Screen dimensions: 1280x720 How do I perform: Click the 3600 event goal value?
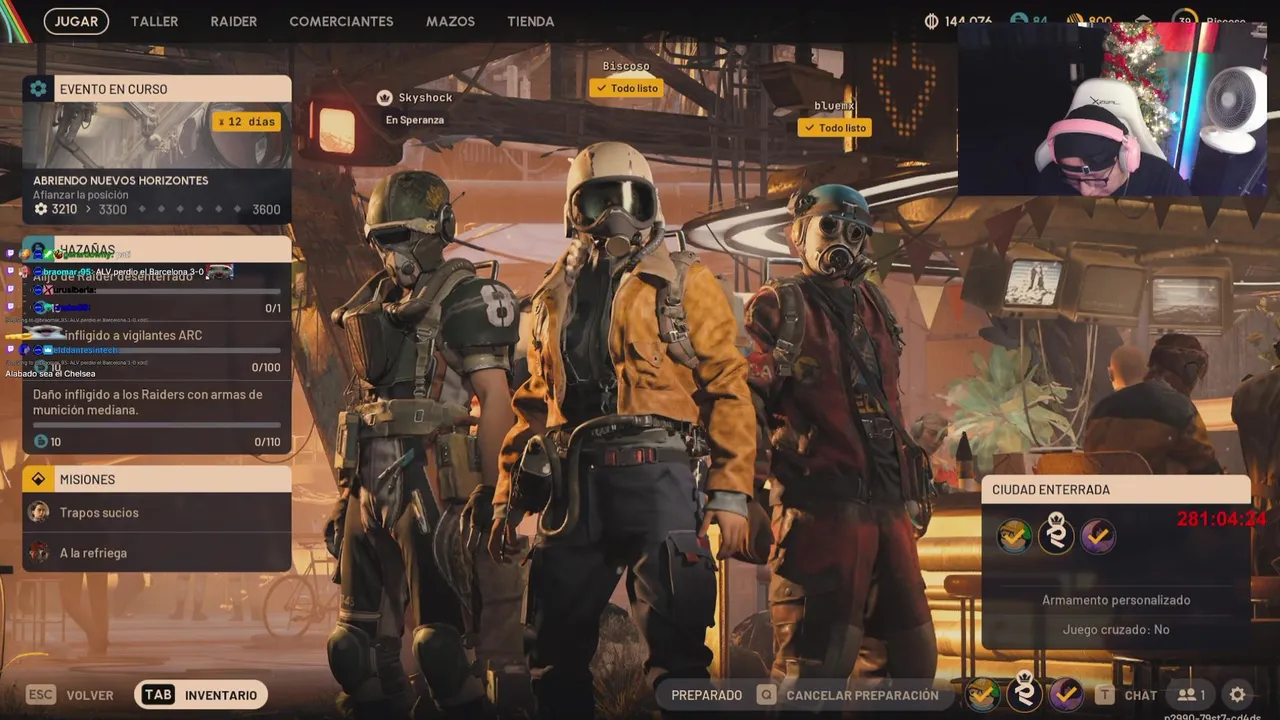pyautogui.click(x=266, y=209)
